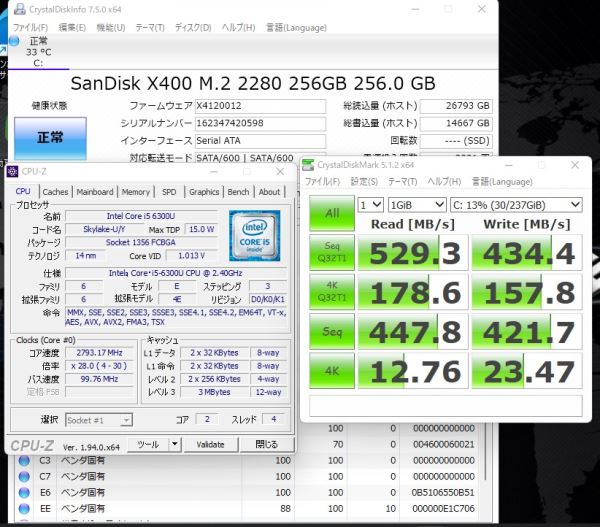Switch to the CPU tab in CPU-Z
This screenshot has width=600, height=527.
point(23,191)
